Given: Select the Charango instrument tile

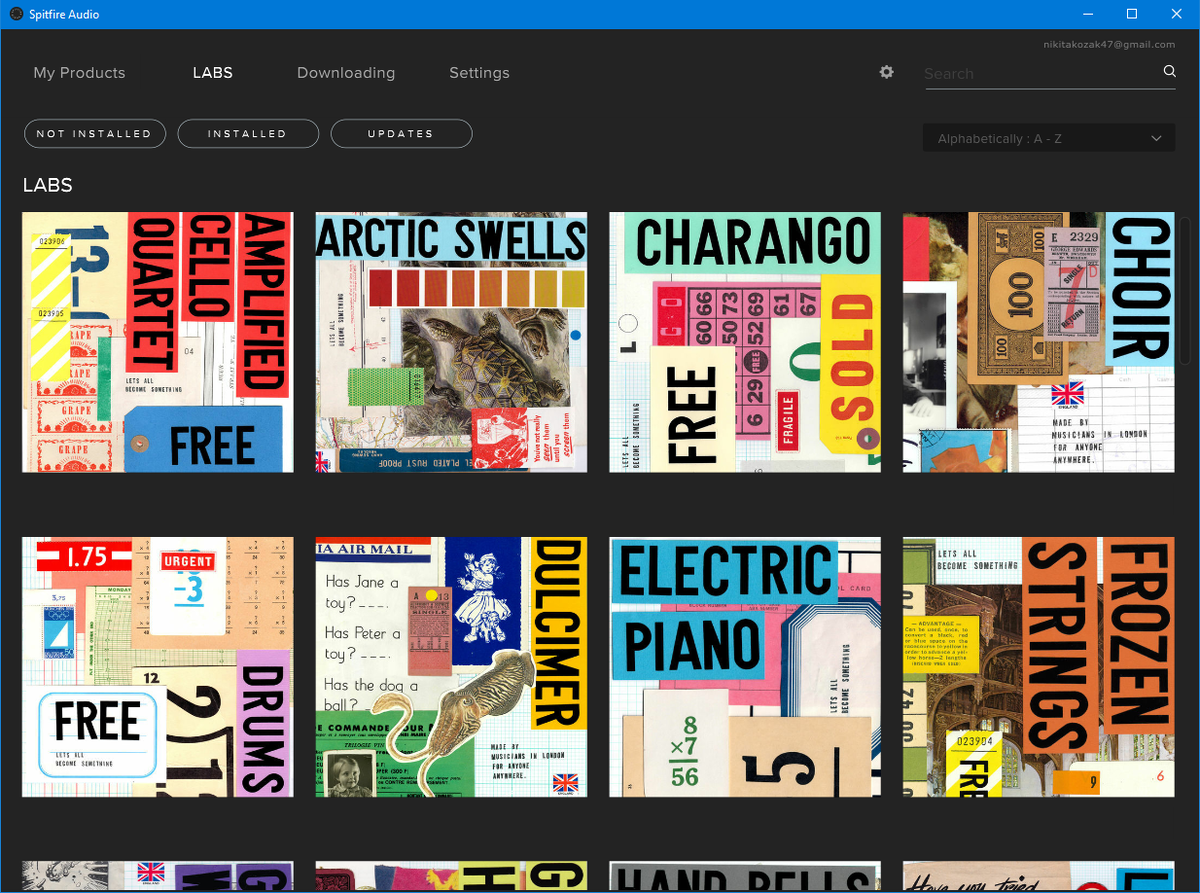Looking at the screenshot, I should click(x=745, y=342).
